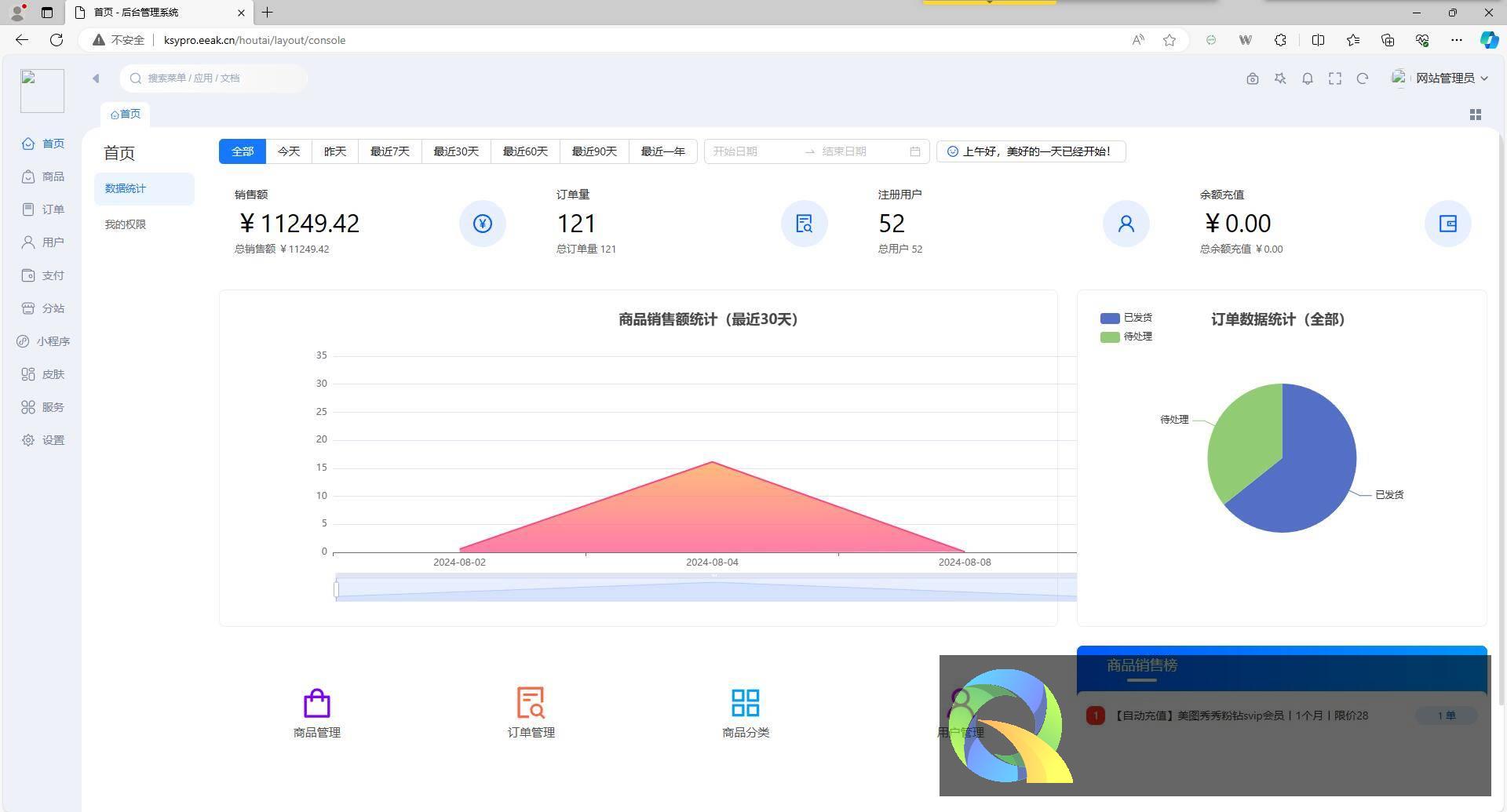1507x812 pixels.
Task: Click the data zoom left handle
Action: [x=336, y=589]
